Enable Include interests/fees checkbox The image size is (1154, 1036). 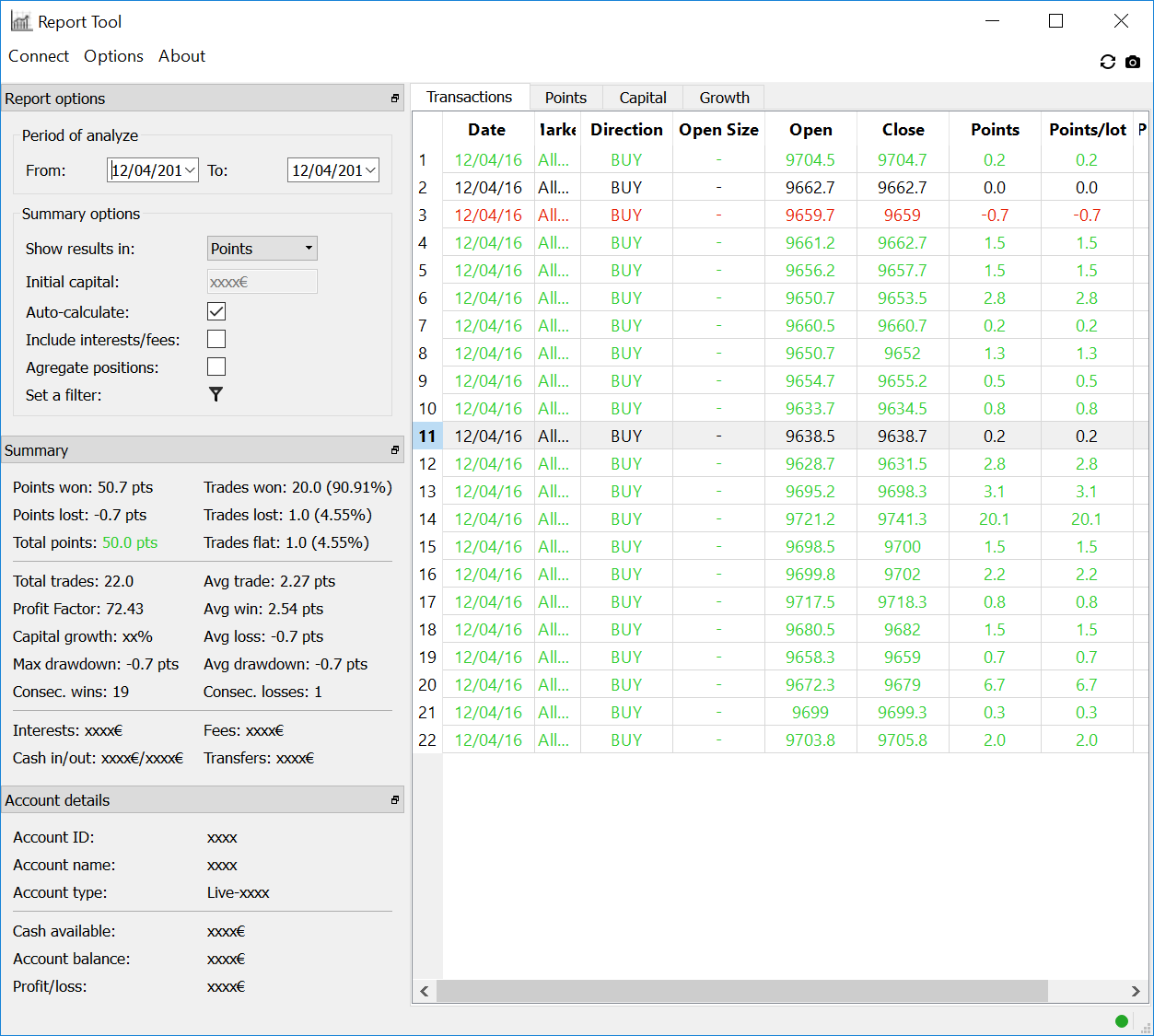coord(216,339)
